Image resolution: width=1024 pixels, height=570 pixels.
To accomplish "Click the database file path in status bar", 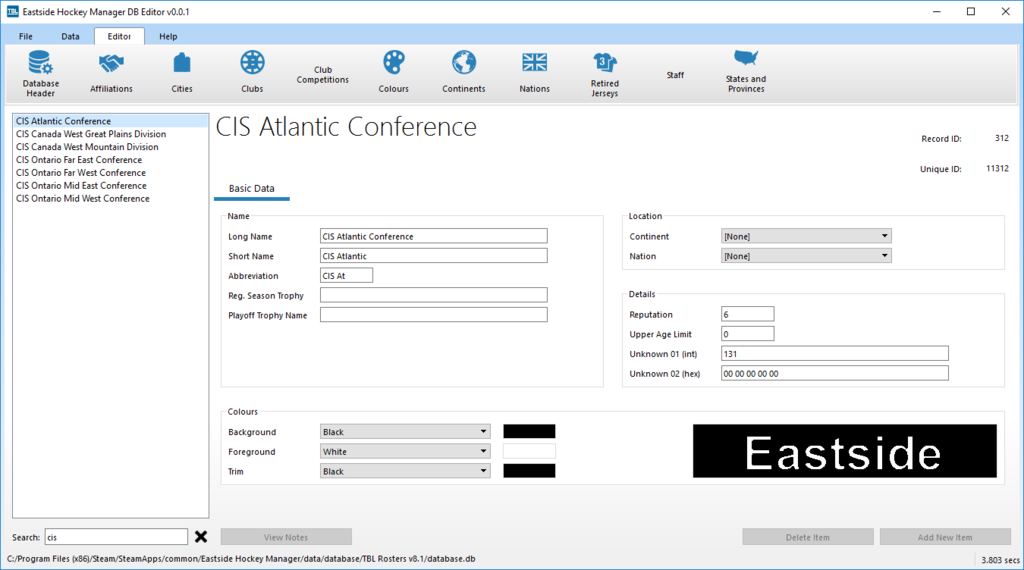I will tap(241, 559).
